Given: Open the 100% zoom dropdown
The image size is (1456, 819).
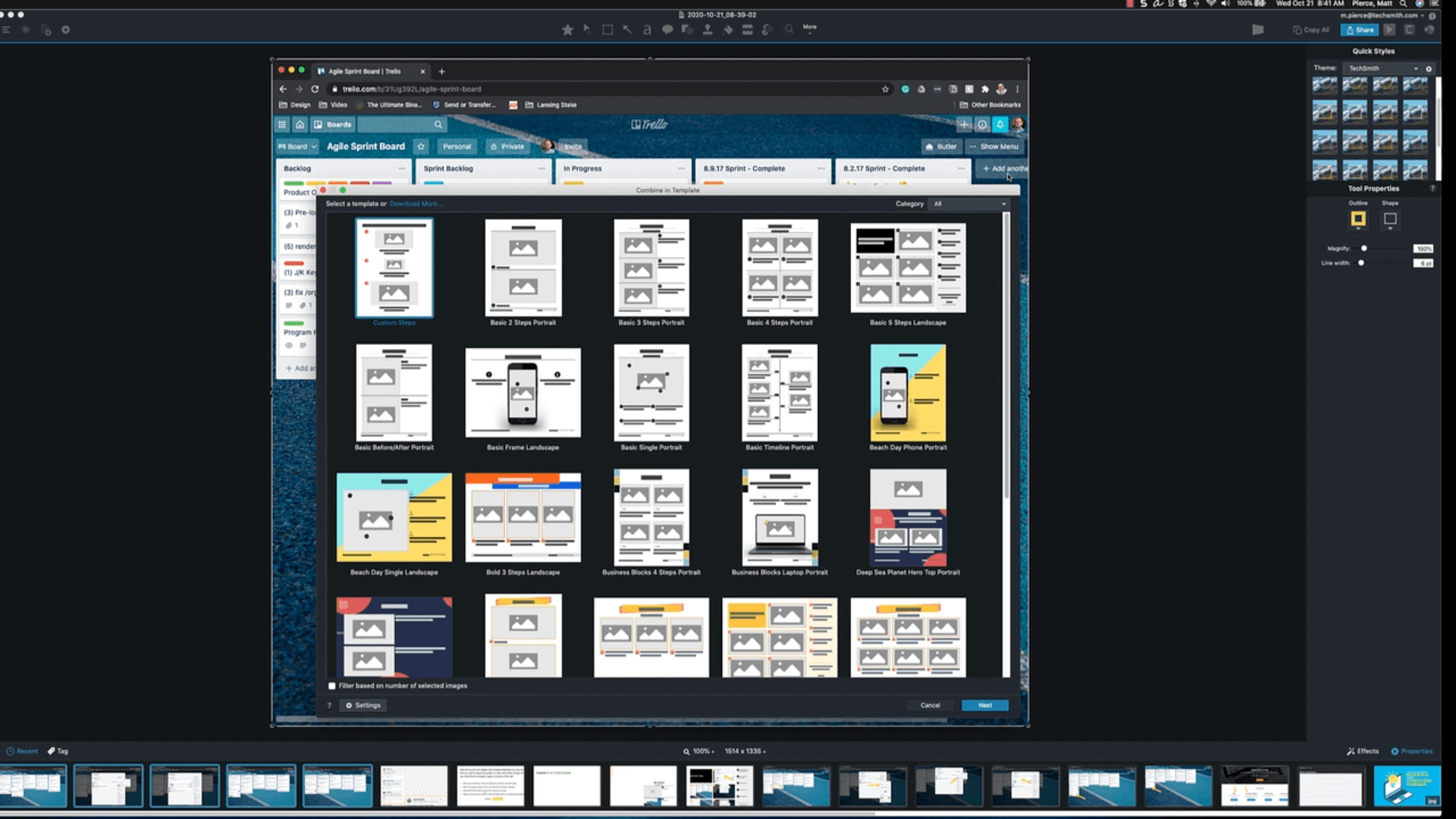Looking at the screenshot, I should [x=698, y=751].
